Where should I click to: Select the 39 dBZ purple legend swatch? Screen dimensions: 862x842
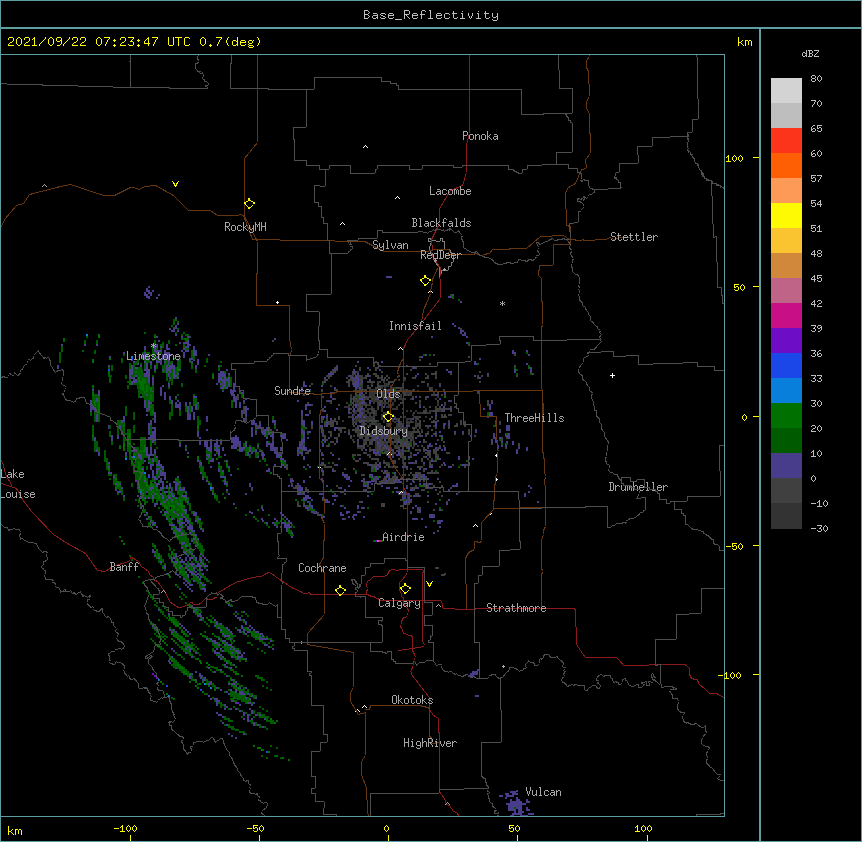click(x=786, y=340)
